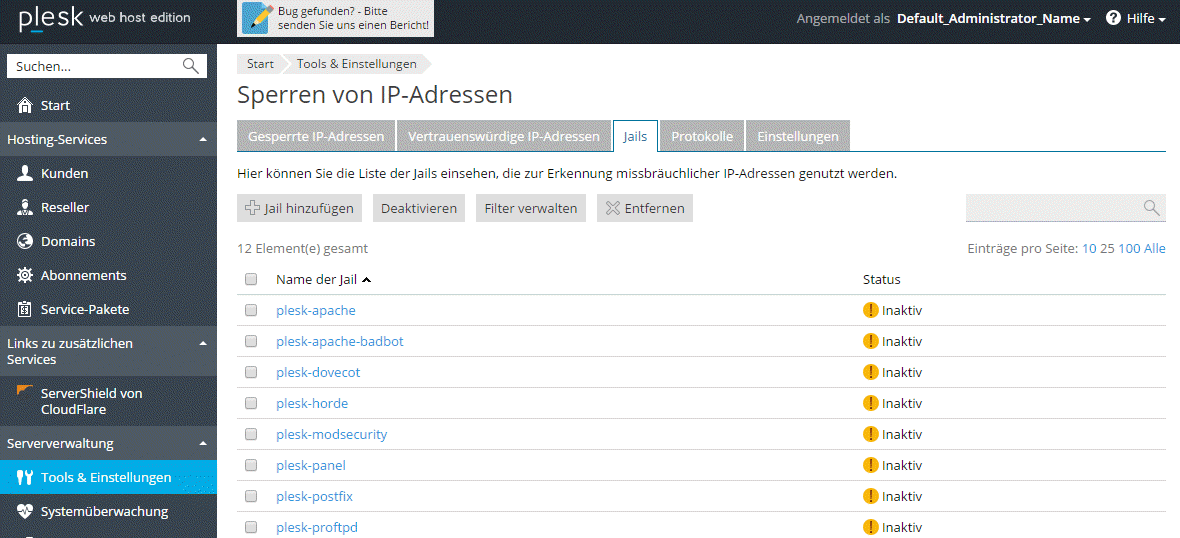This screenshot has width=1180, height=538.
Task: Click the warning icon for plesk-panel
Action: point(871,465)
